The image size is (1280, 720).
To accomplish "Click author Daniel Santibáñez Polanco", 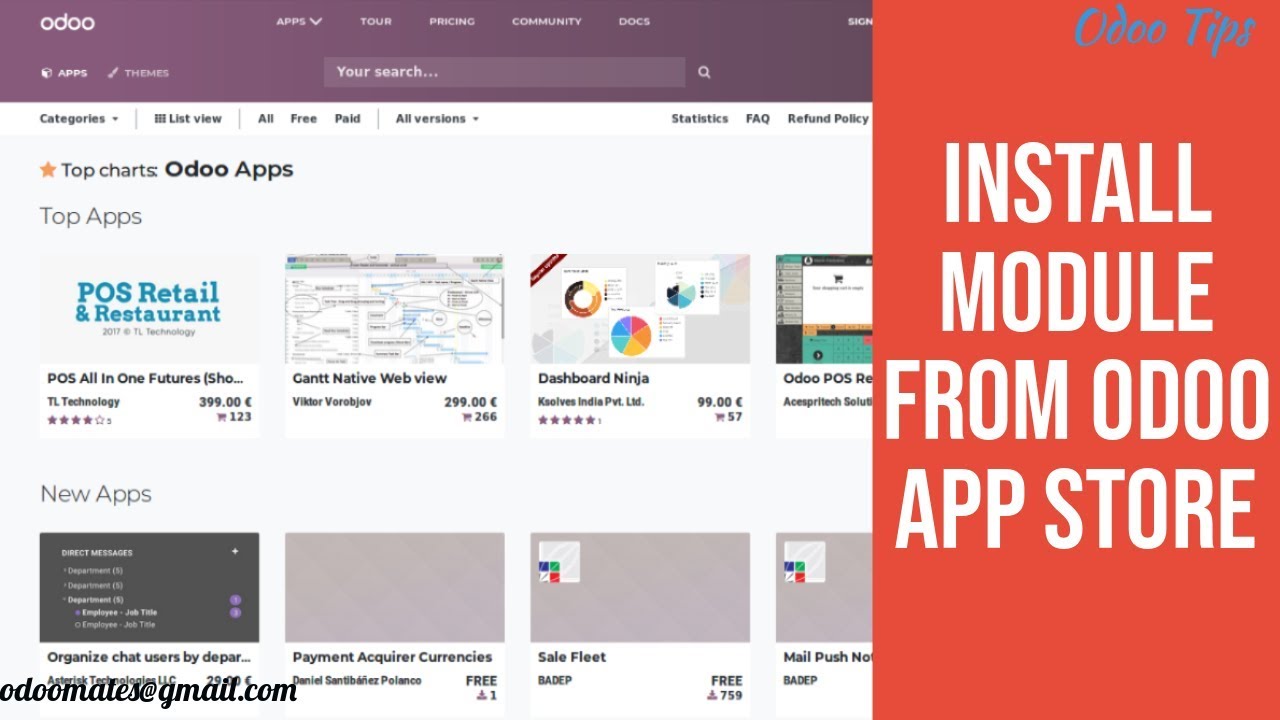I will tap(357, 680).
